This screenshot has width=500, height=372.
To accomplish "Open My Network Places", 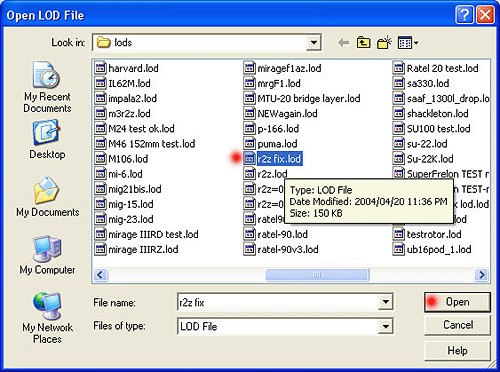I will 47,318.
